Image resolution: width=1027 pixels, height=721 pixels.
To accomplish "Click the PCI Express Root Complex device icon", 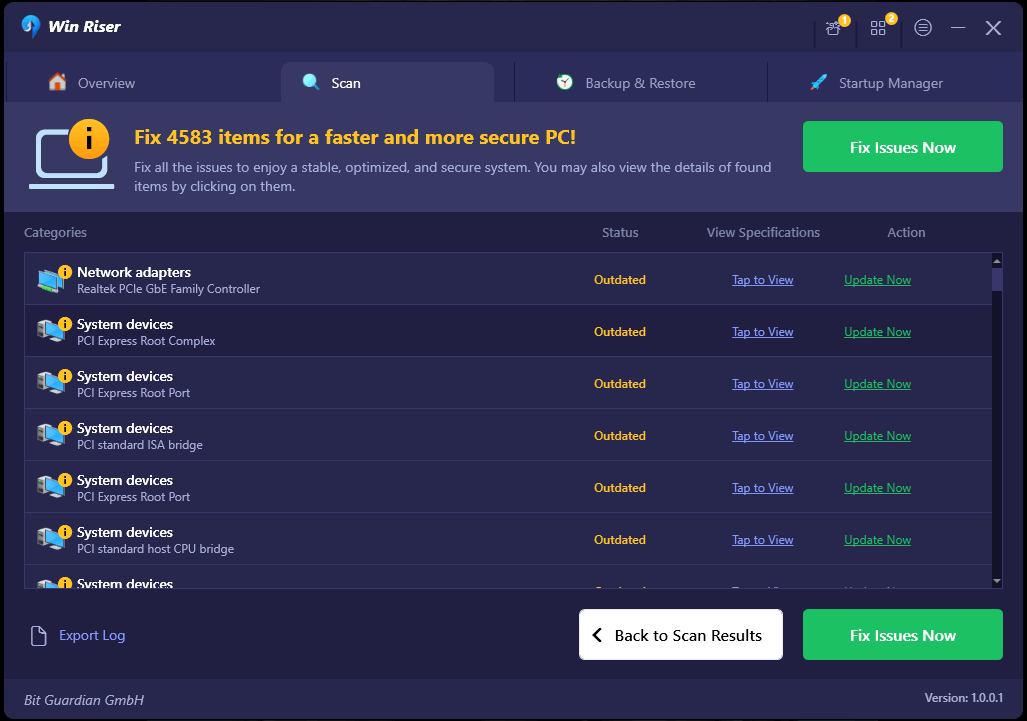I will [51, 332].
